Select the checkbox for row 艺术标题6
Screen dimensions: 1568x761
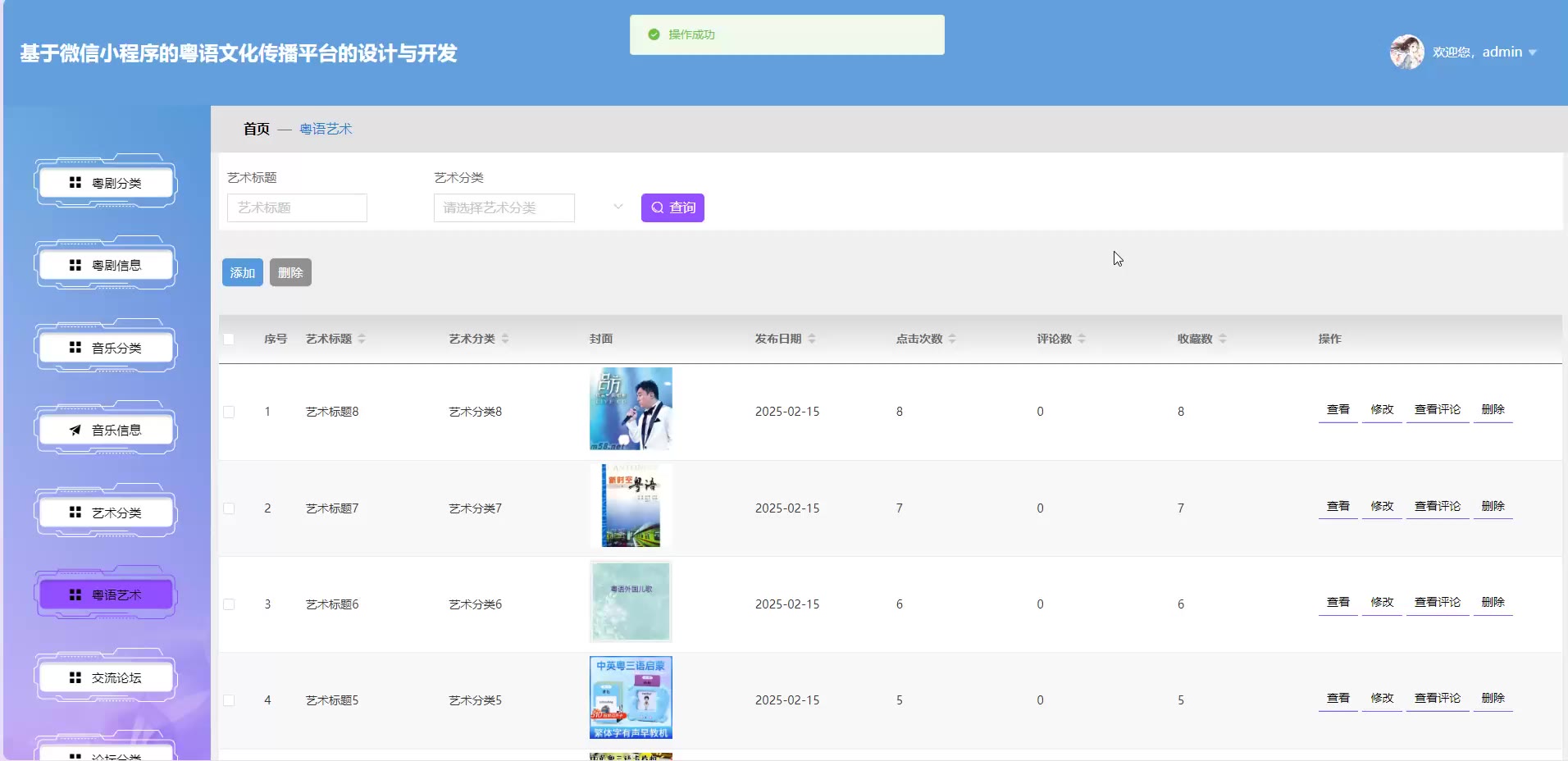point(229,604)
